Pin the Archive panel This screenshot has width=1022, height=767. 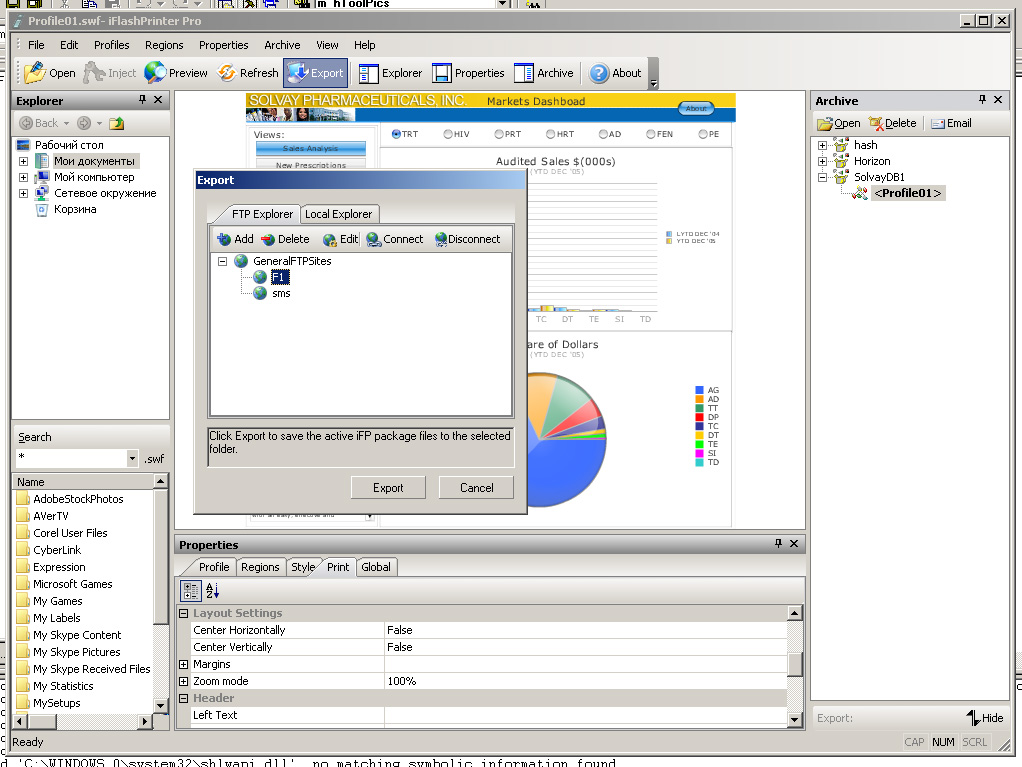(x=982, y=100)
